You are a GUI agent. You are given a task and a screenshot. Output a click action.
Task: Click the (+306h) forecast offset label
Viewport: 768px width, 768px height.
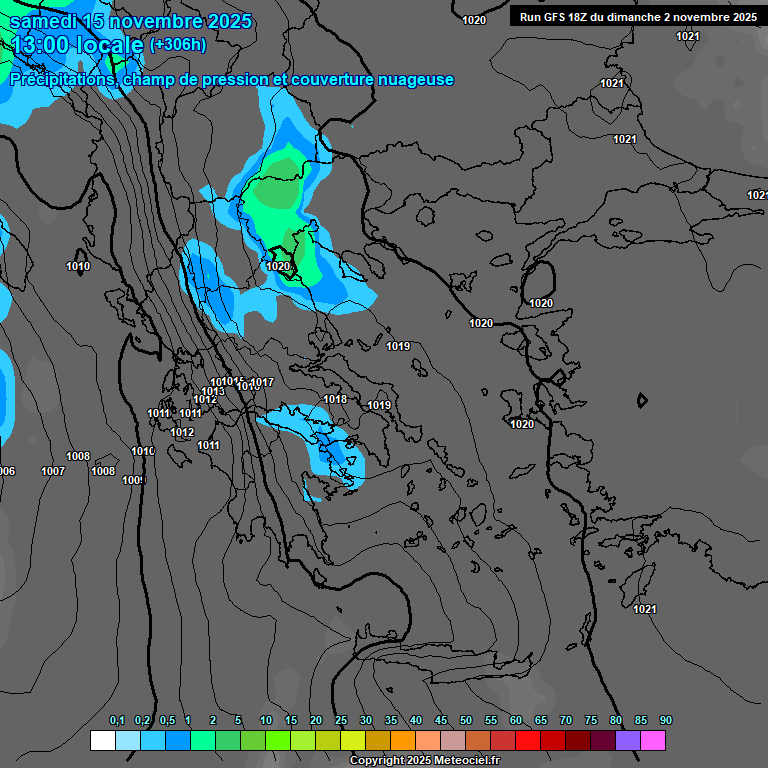[x=178, y=45]
